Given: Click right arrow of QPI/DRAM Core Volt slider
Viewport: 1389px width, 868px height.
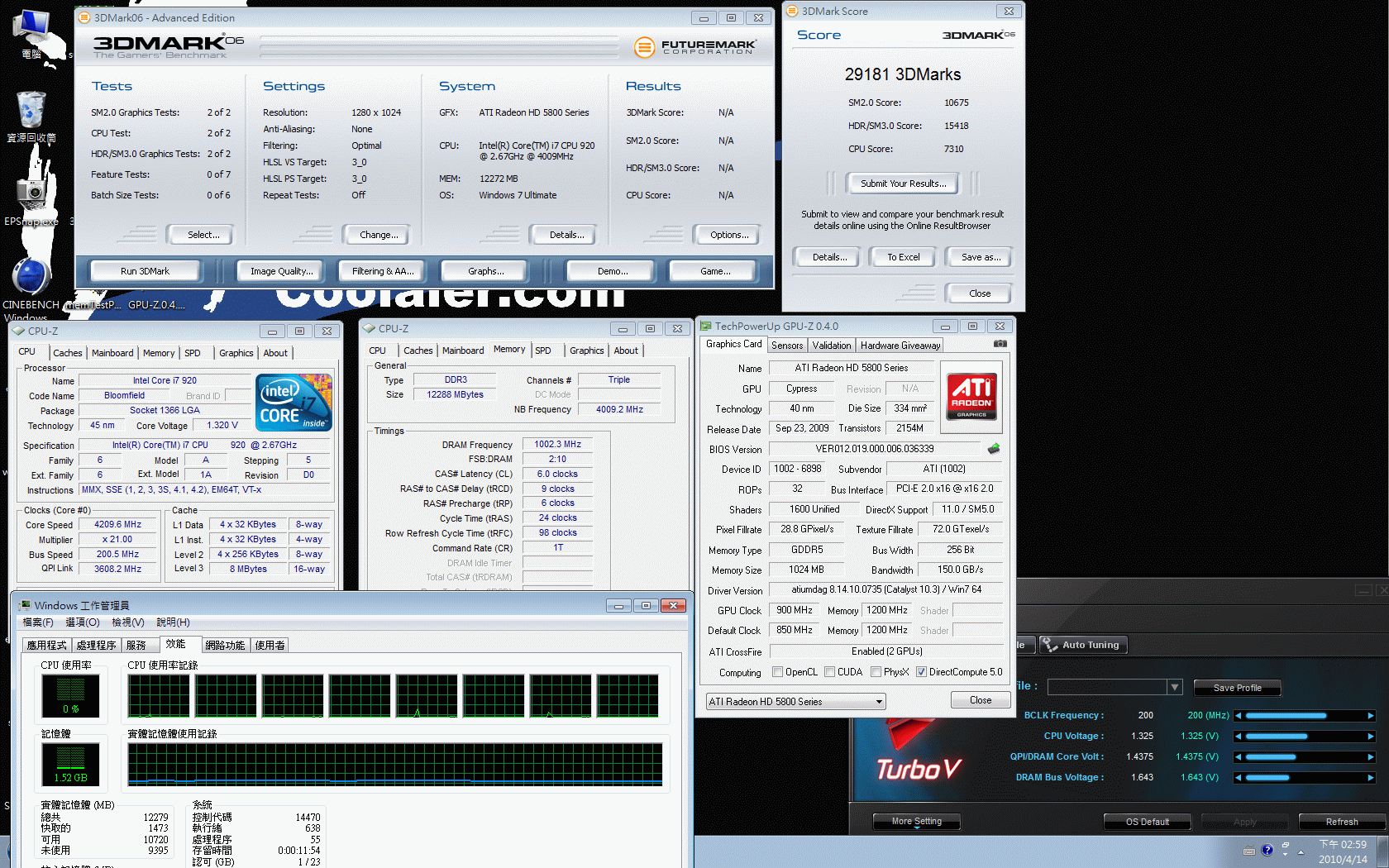Looking at the screenshot, I should pyautogui.click(x=1370, y=757).
